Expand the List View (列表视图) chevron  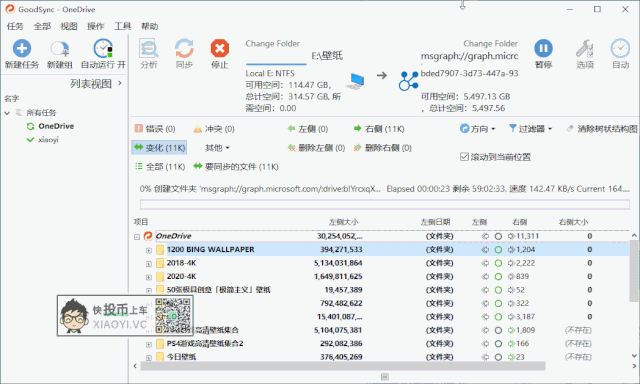[120, 83]
